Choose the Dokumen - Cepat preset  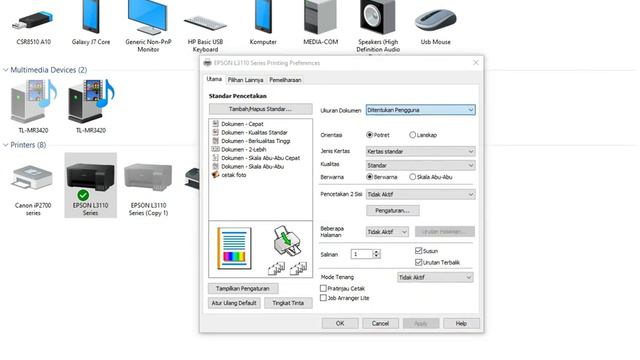click(242, 124)
